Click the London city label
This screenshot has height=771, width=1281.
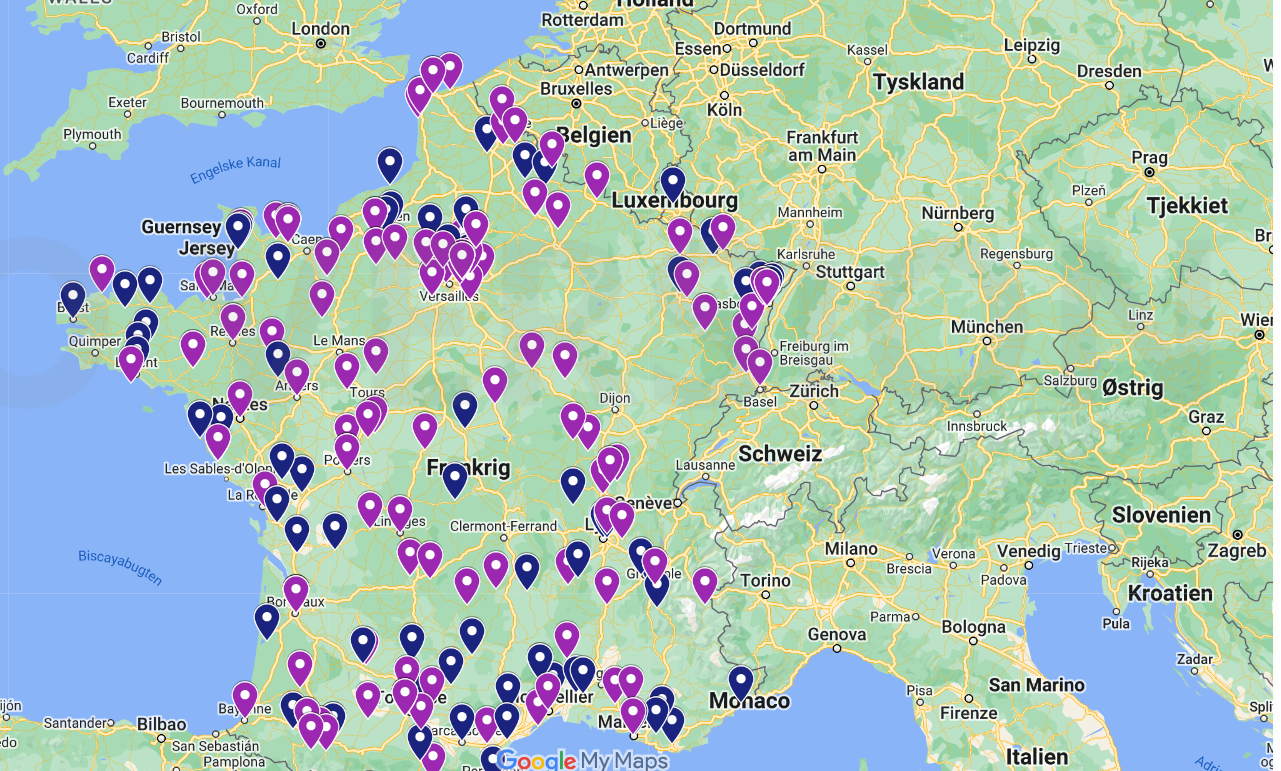click(320, 29)
